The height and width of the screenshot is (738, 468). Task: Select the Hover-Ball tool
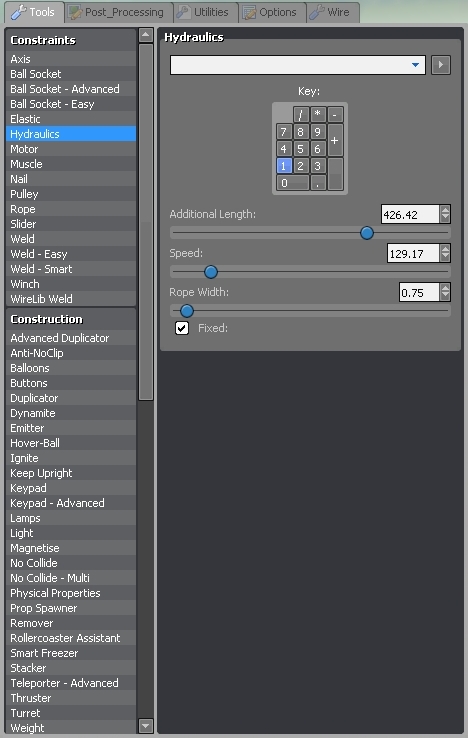coord(71,443)
